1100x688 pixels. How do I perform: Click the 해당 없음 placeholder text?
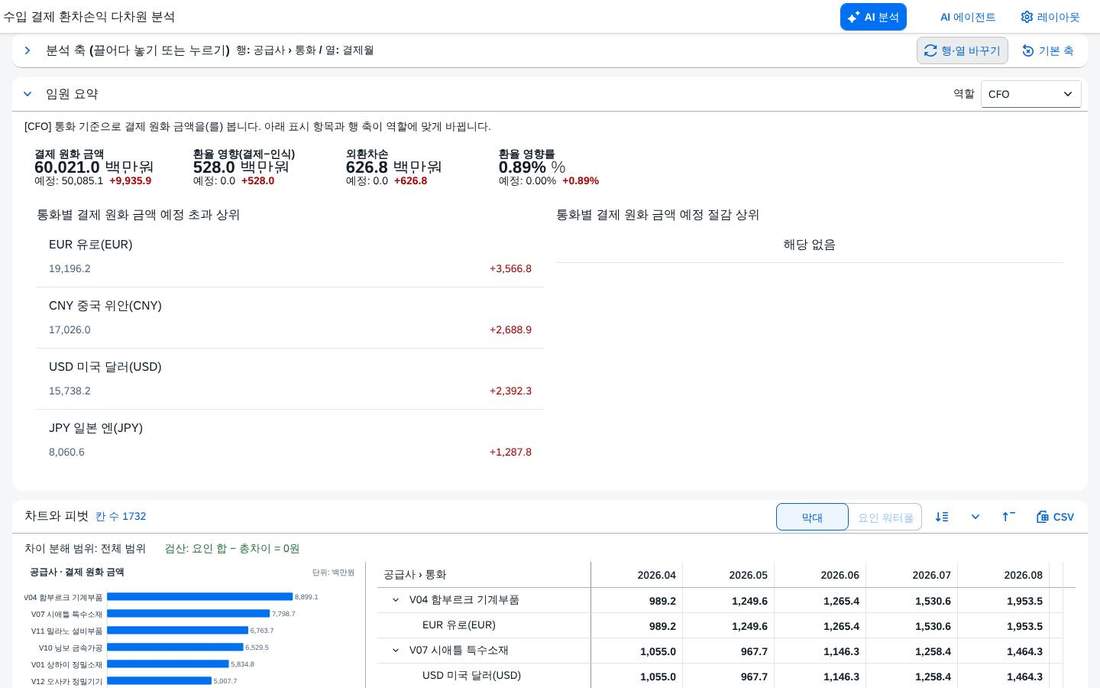tap(810, 245)
